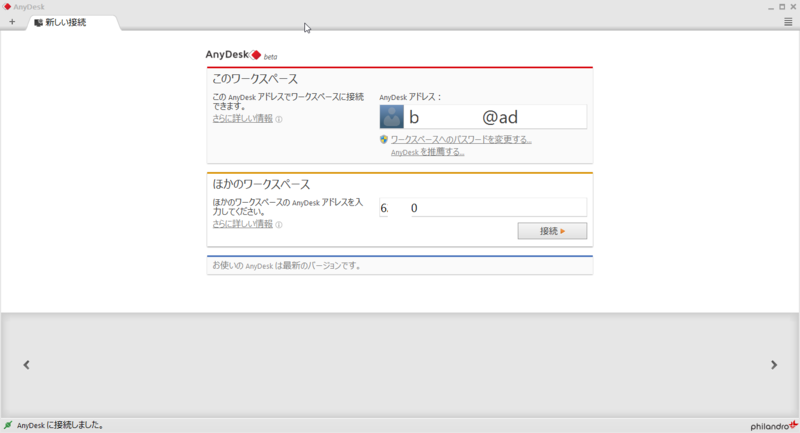This screenshot has height=433, width=800.
Task: Focus the other workspace address input field
Action: pos(483,208)
